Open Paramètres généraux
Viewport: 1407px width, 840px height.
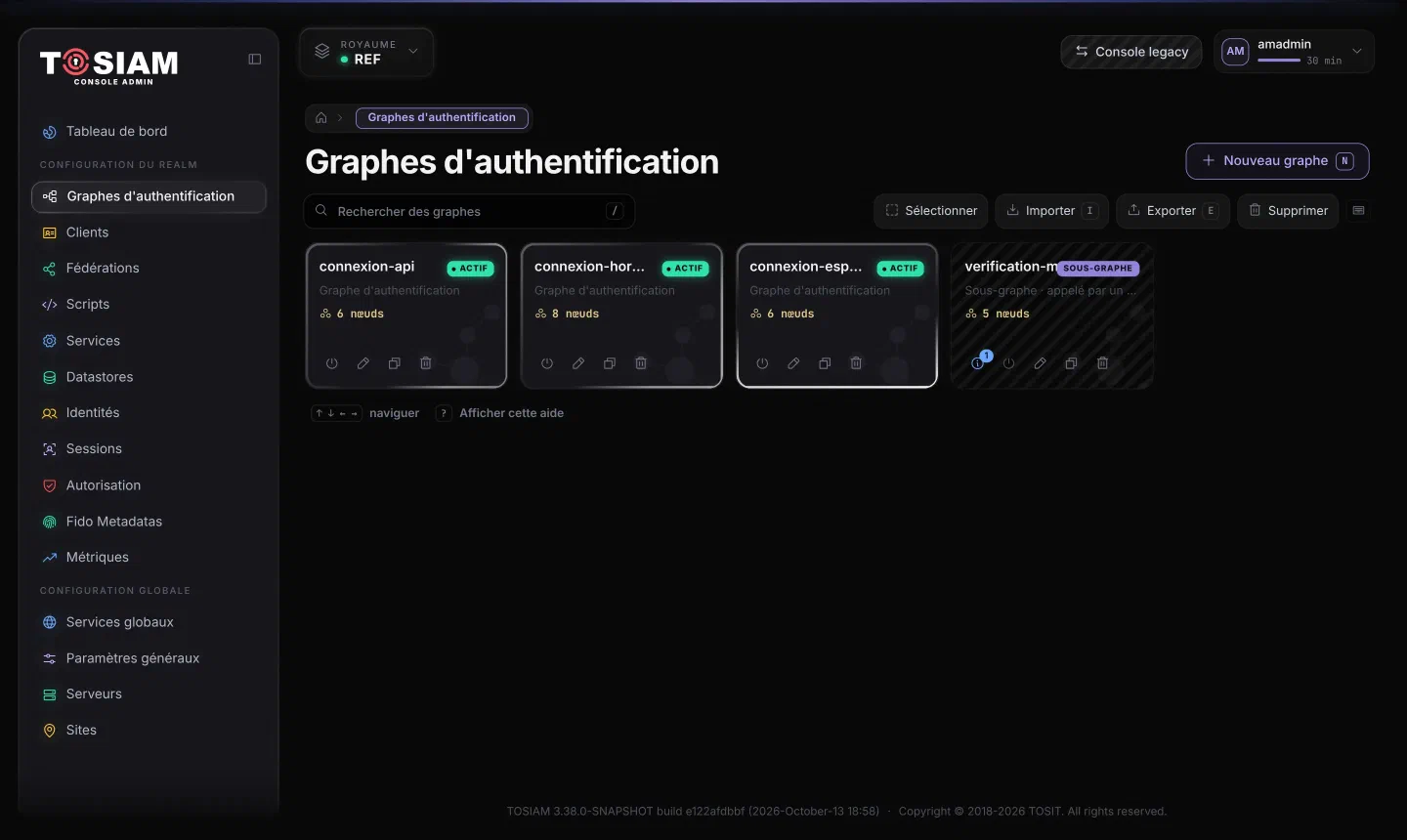click(149, 658)
